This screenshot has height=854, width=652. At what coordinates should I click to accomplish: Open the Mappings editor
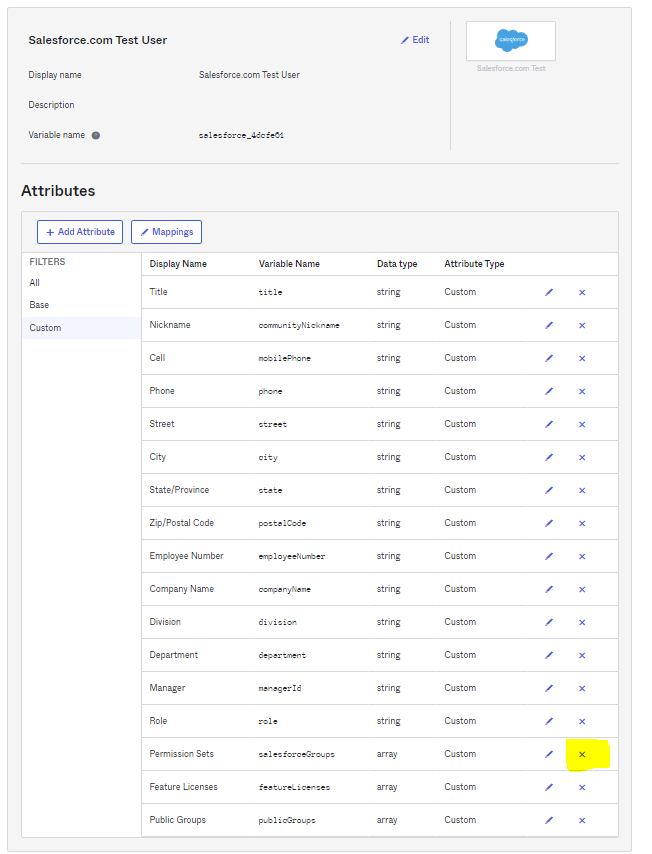pyautogui.click(x=167, y=232)
